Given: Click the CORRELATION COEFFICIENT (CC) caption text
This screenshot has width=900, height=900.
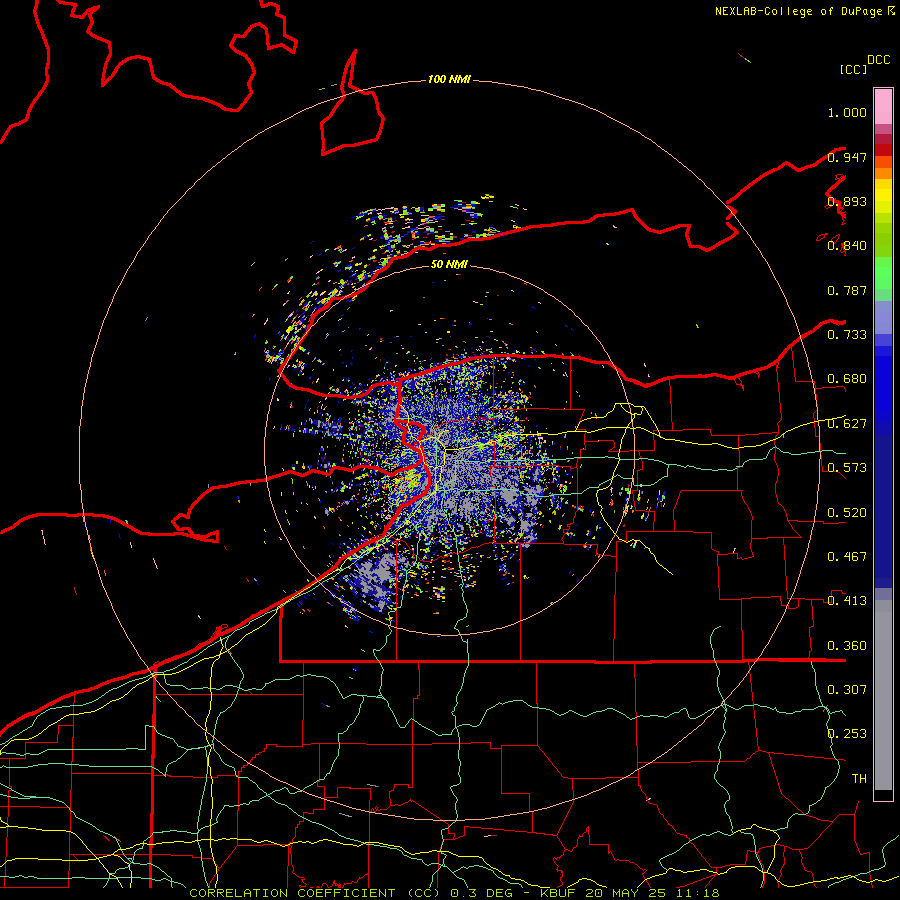Looking at the screenshot, I should click(x=315, y=893).
